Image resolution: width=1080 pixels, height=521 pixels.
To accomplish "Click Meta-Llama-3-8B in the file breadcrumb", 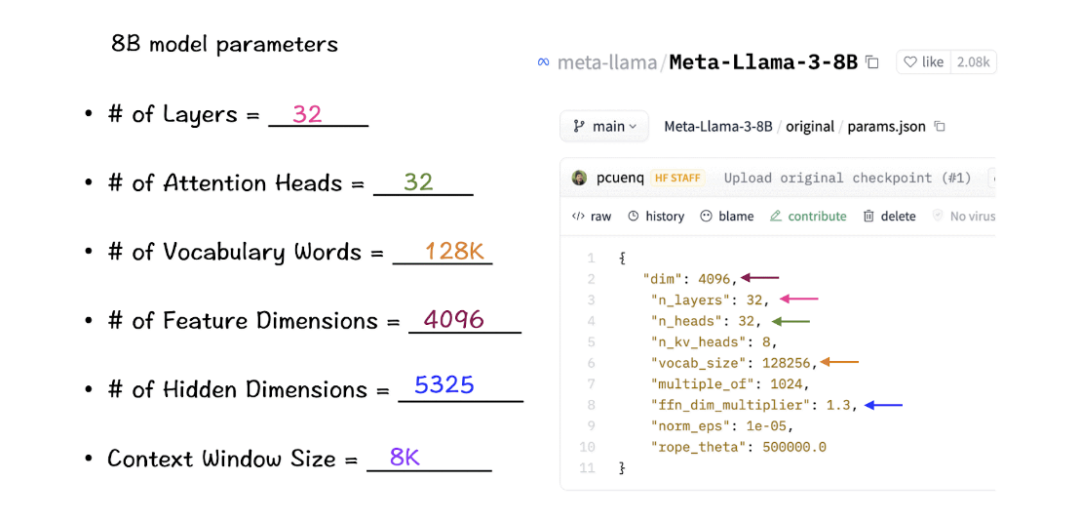I will click(x=717, y=127).
